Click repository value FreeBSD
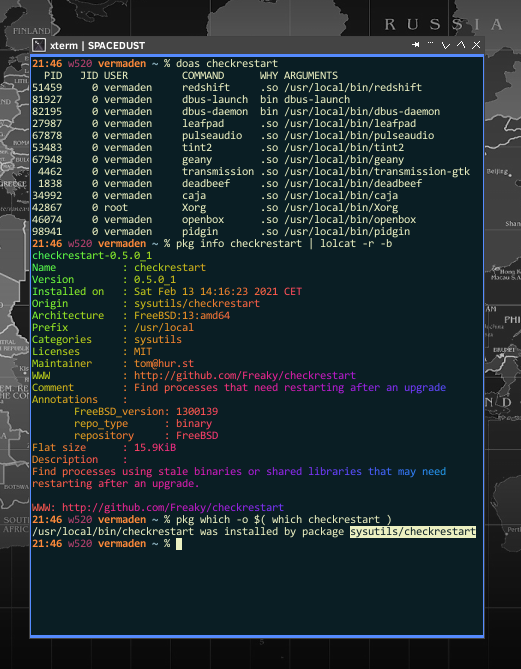The image size is (521, 669). pos(197,436)
